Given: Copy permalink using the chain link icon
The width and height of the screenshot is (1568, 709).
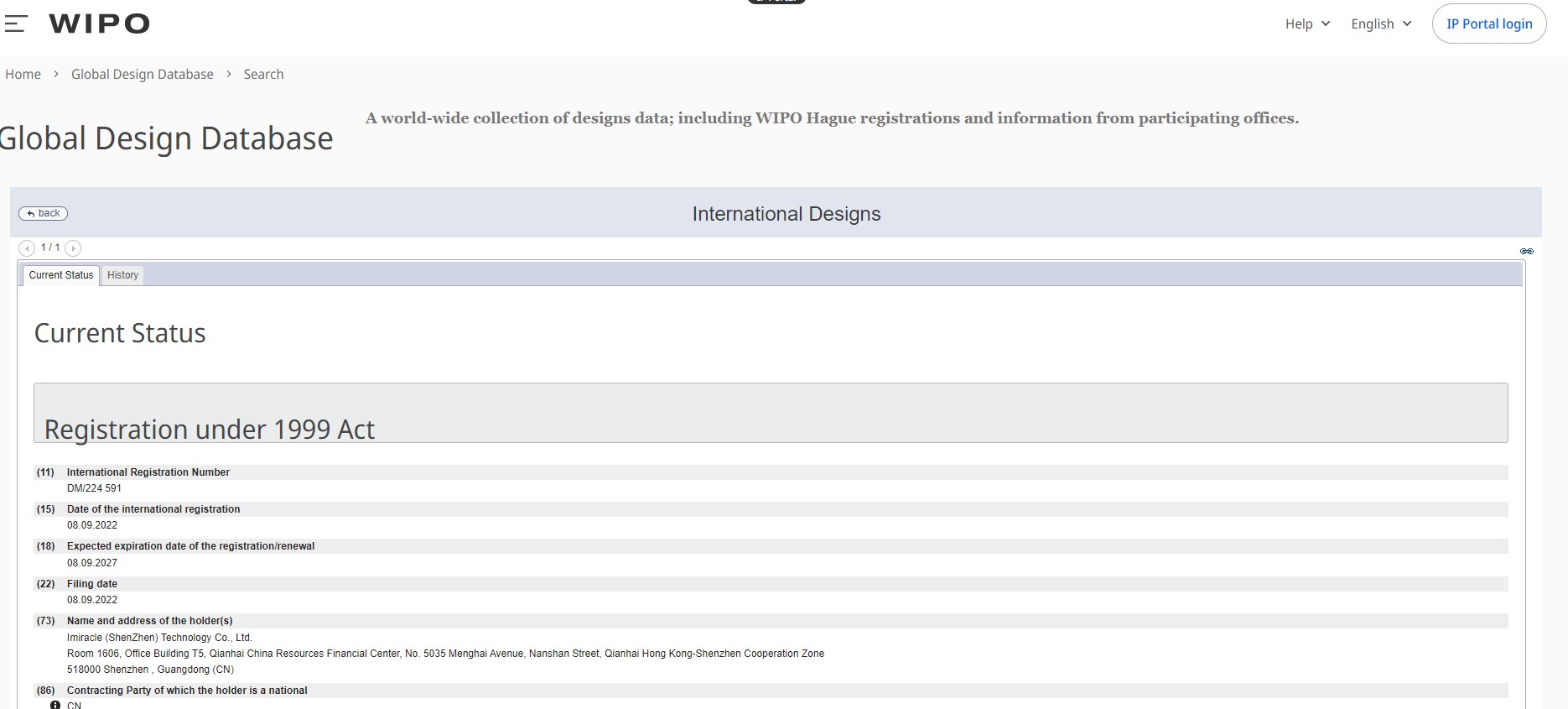Looking at the screenshot, I should [1527, 251].
